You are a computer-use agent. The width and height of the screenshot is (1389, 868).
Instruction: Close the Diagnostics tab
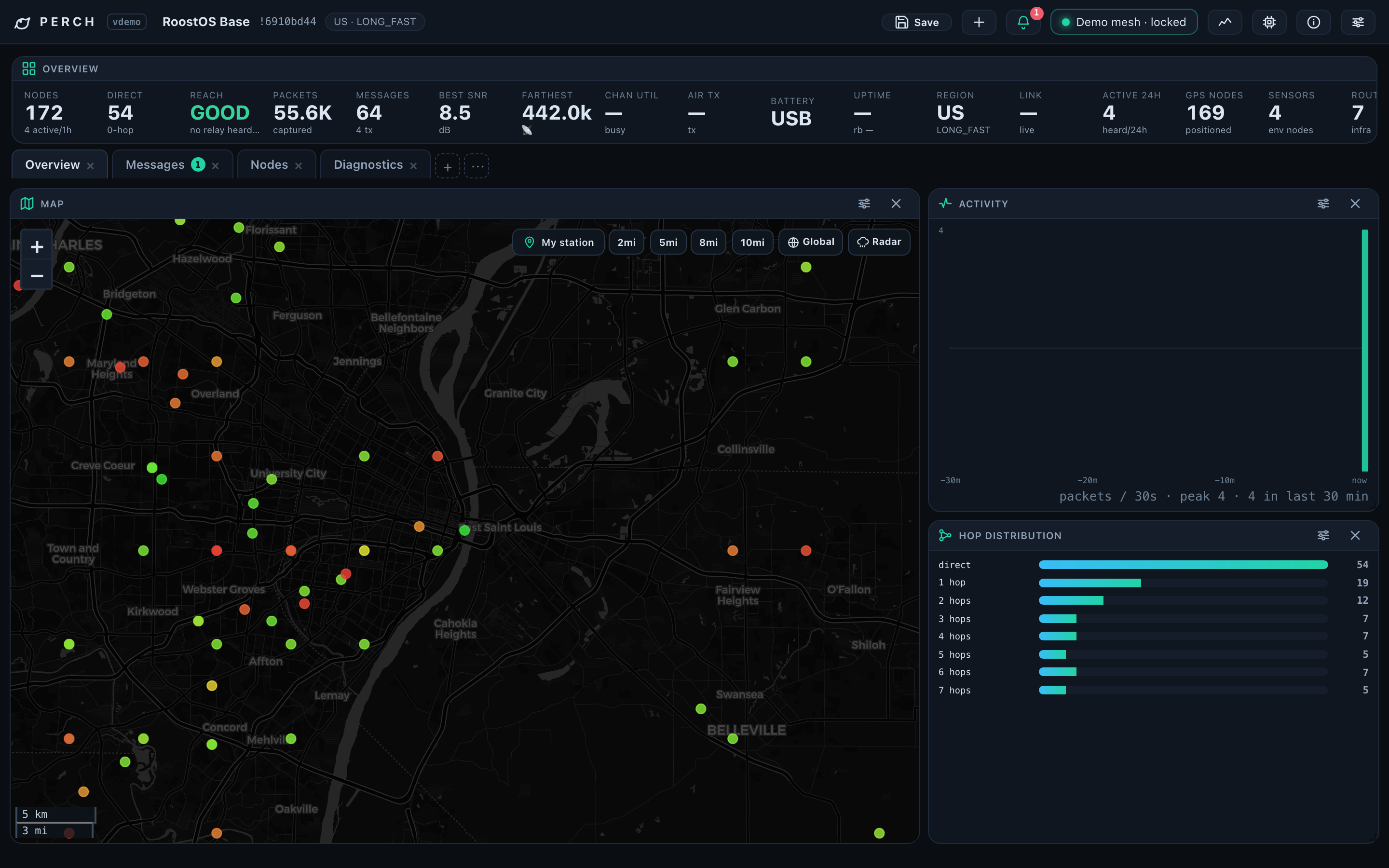[x=413, y=166]
